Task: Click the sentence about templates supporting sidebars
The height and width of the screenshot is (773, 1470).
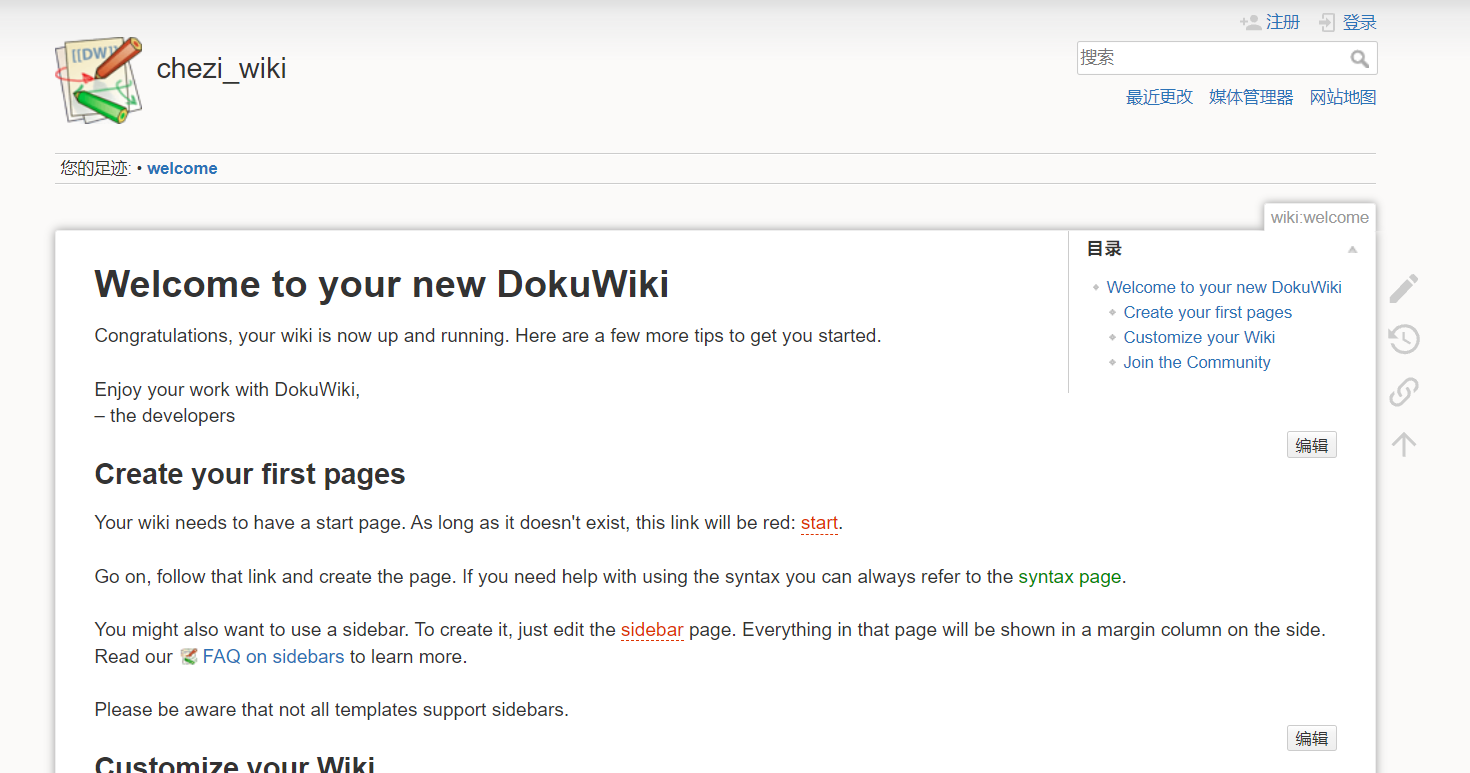Action: 331,711
